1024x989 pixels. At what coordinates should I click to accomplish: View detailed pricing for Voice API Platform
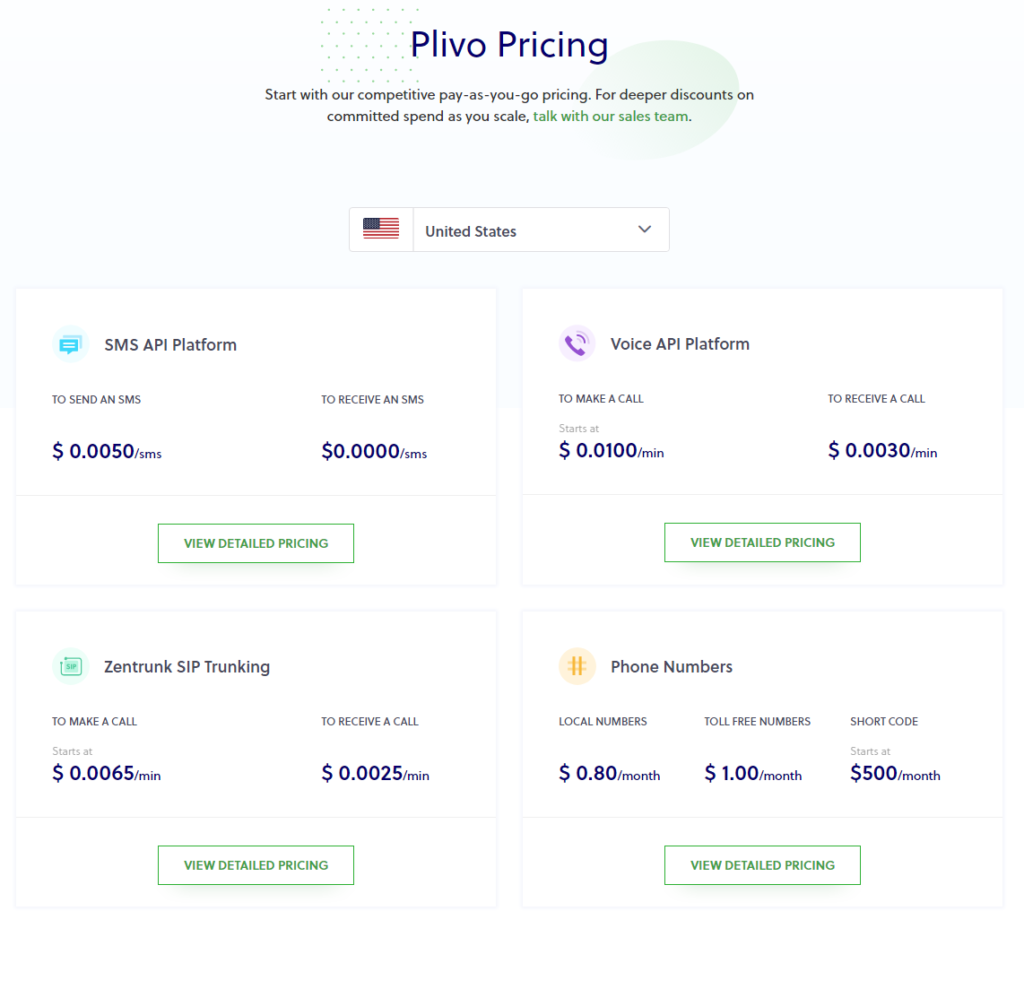pos(762,542)
